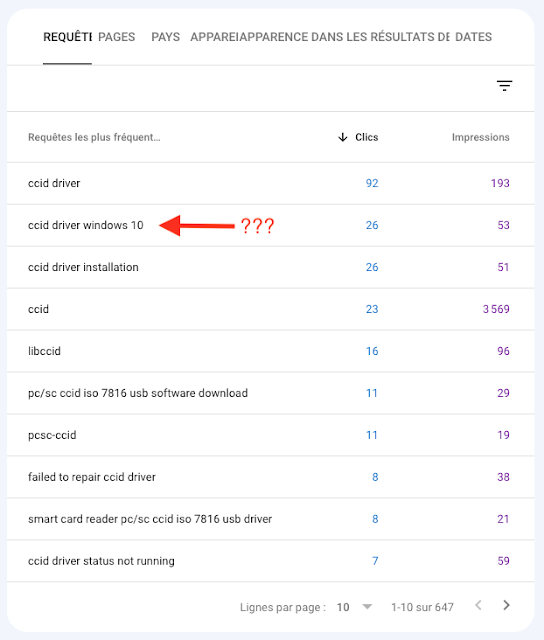544x640 pixels.
Task: Go to previous page of results
Action: coord(479,605)
